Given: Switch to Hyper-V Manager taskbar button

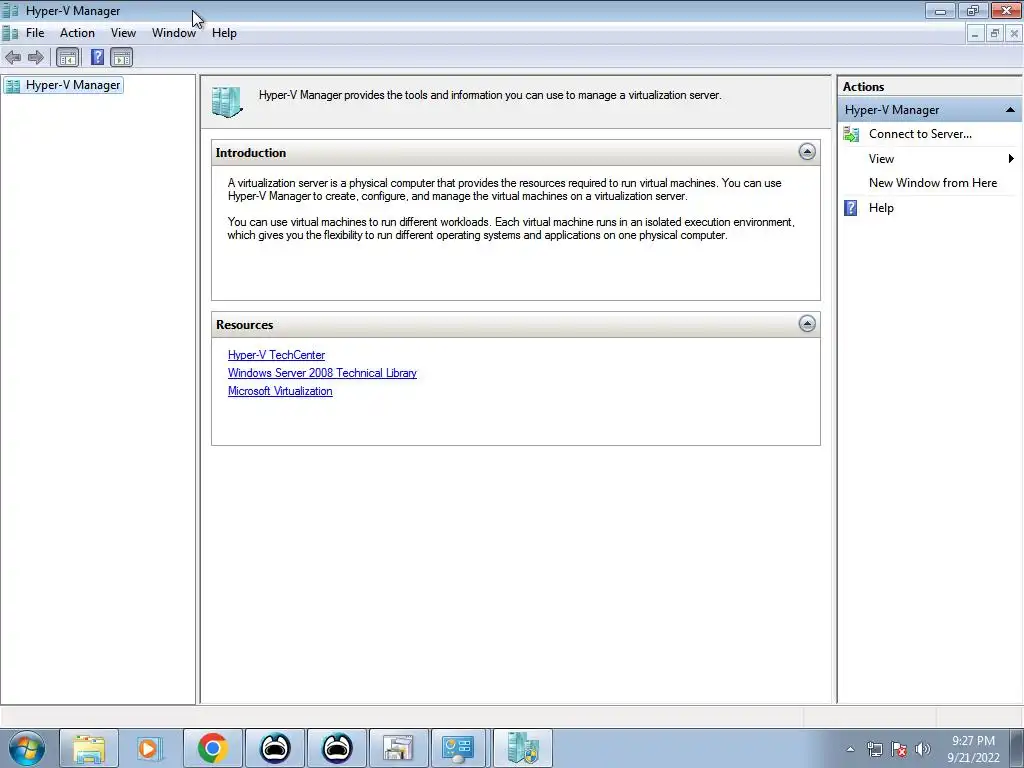Looking at the screenshot, I should coord(522,748).
